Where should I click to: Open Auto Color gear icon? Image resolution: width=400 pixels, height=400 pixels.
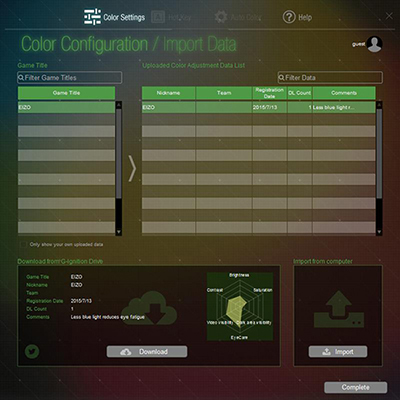click(x=221, y=17)
